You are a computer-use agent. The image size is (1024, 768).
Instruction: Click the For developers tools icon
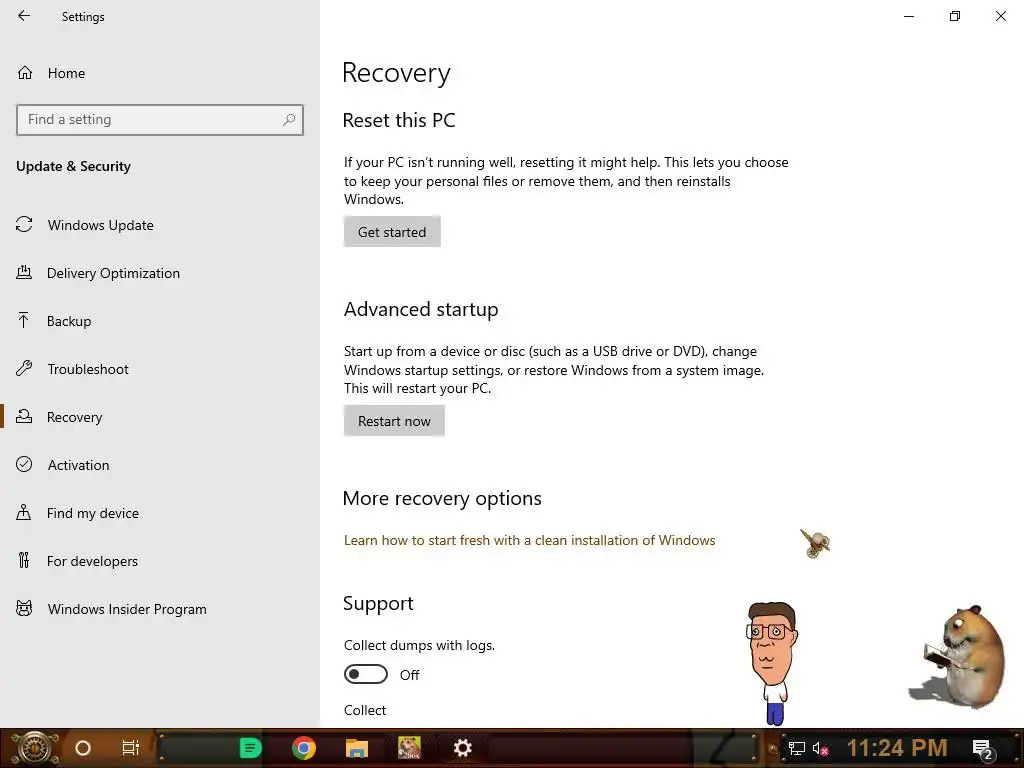coord(24,560)
